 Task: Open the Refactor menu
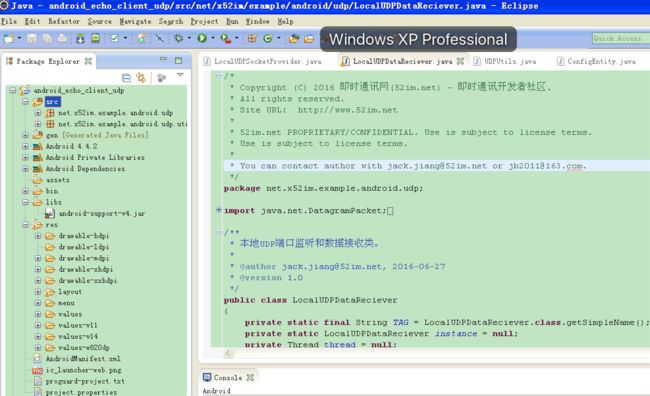[x=64, y=21]
